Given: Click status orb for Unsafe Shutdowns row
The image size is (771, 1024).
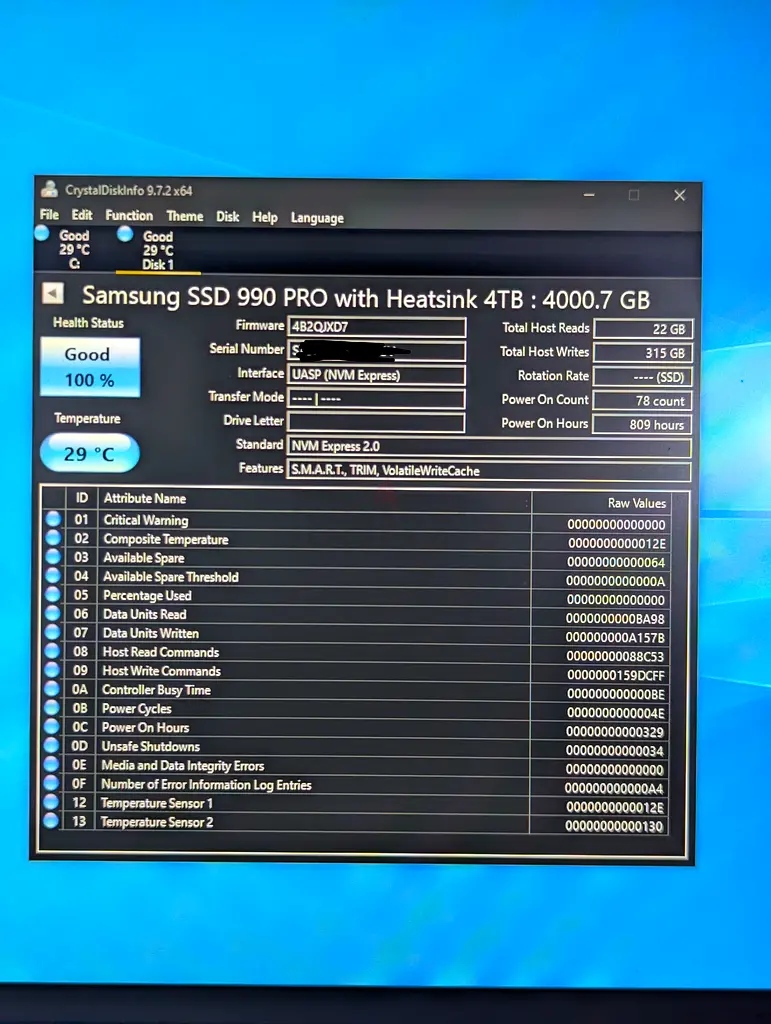Looking at the screenshot, I should point(52,745).
